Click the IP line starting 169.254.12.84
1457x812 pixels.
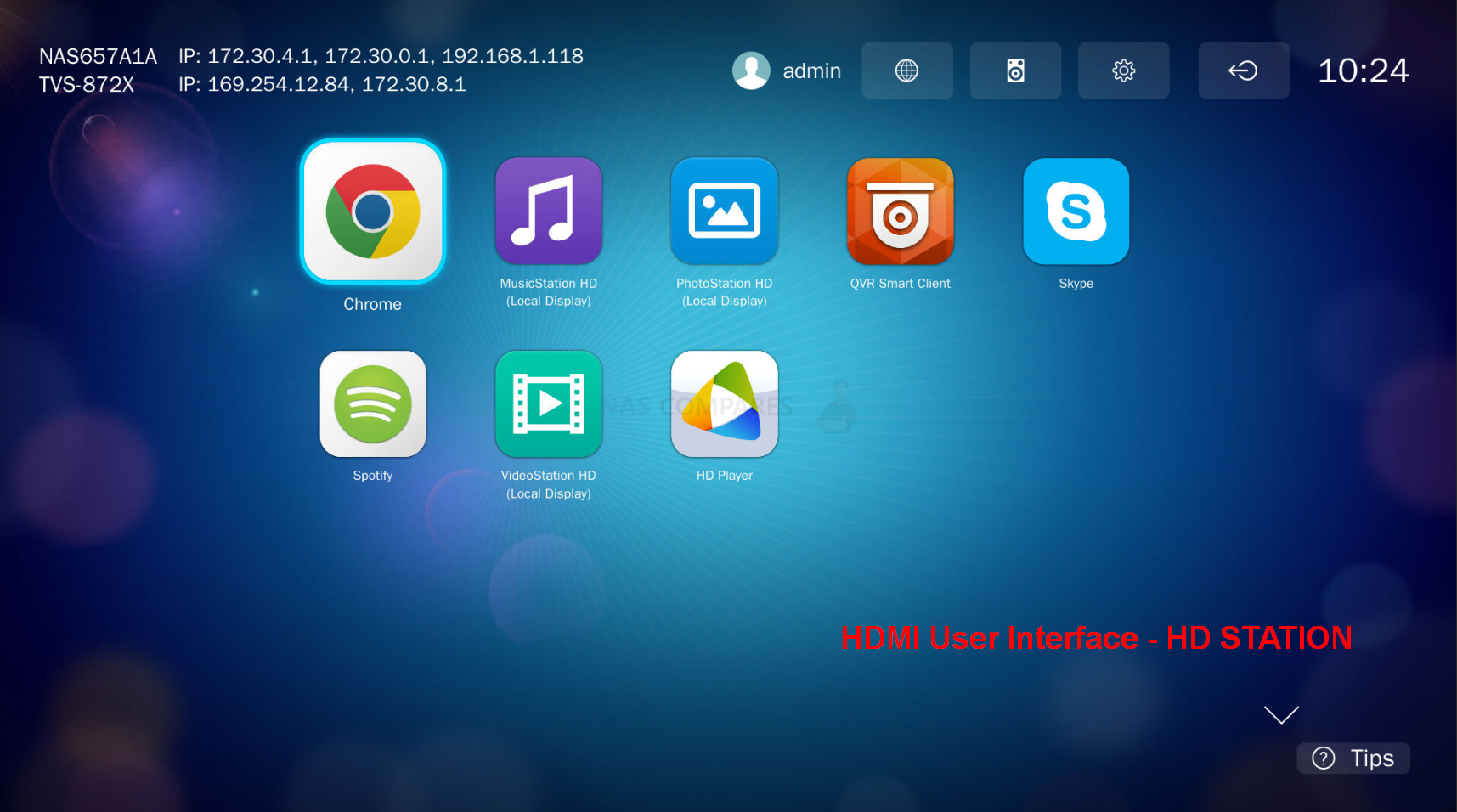click(322, 84)
